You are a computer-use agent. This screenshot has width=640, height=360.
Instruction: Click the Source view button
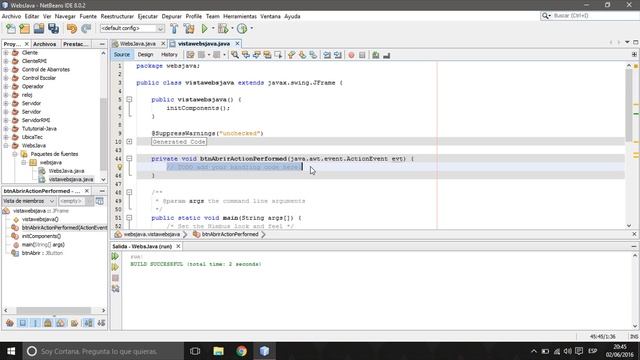tap(122, 55)
